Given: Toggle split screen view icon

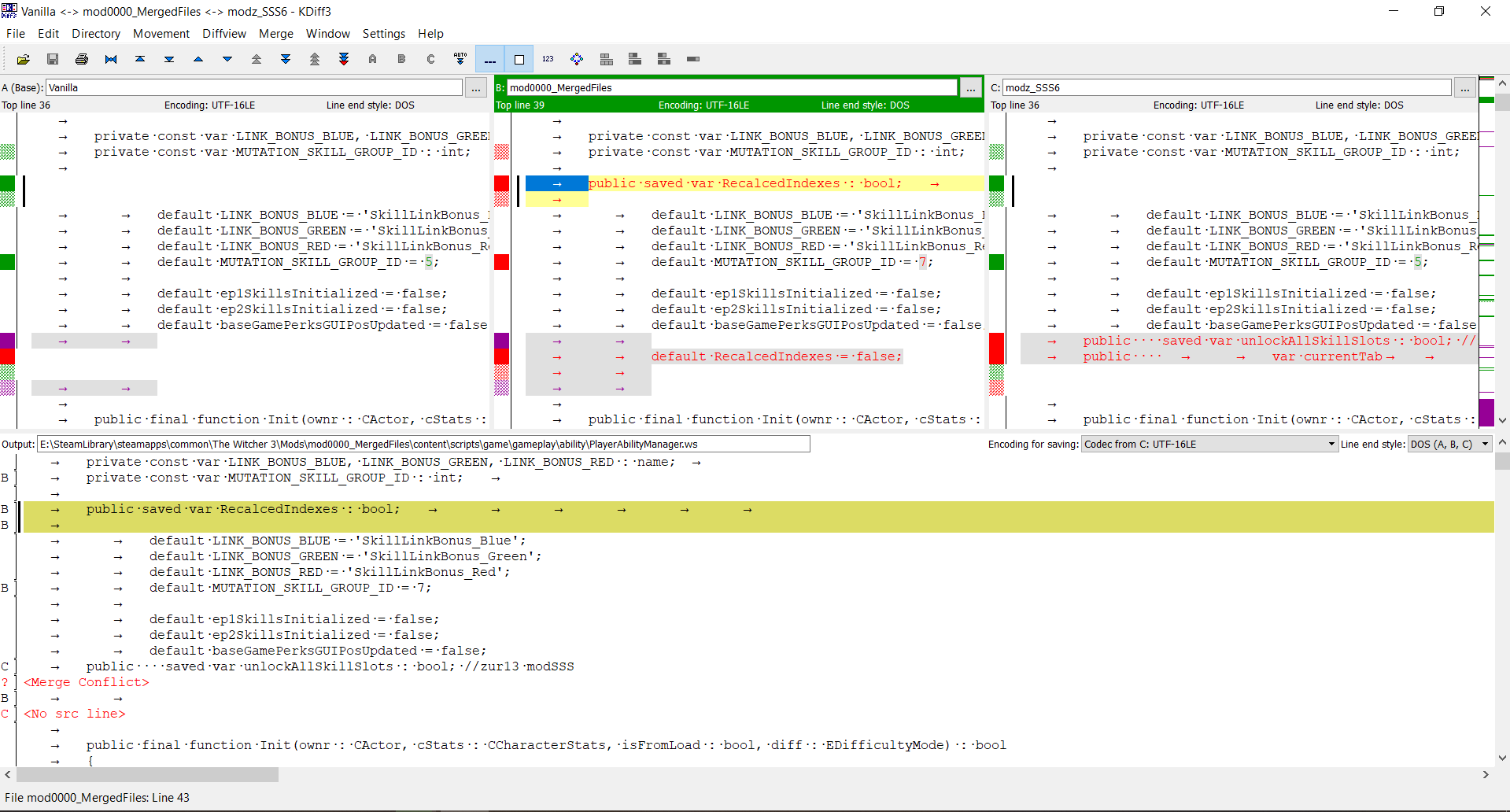Looking at the screenshot, I should coord(693,59).
